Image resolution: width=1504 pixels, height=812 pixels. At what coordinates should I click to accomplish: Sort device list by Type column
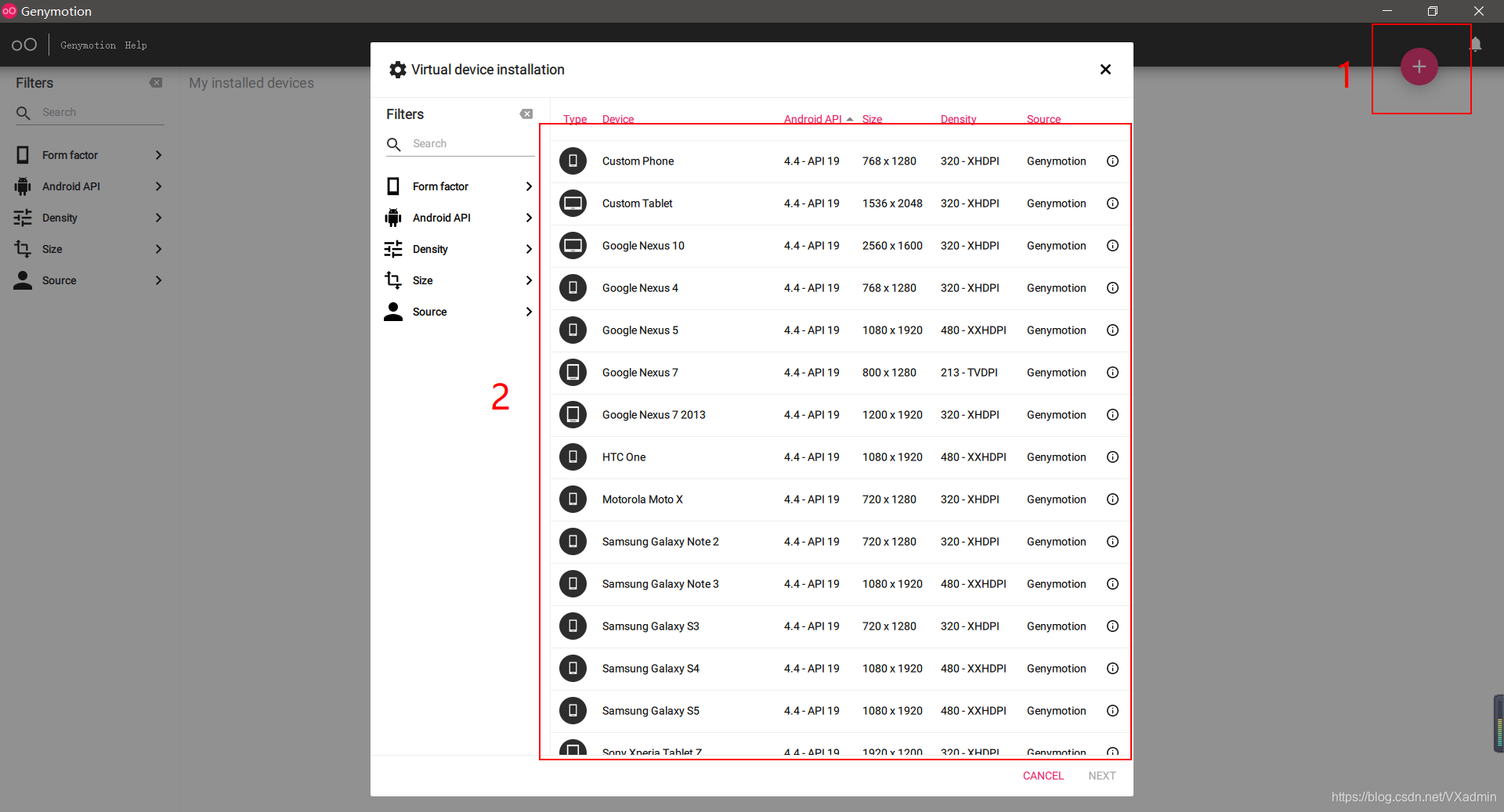coord(575,119)
